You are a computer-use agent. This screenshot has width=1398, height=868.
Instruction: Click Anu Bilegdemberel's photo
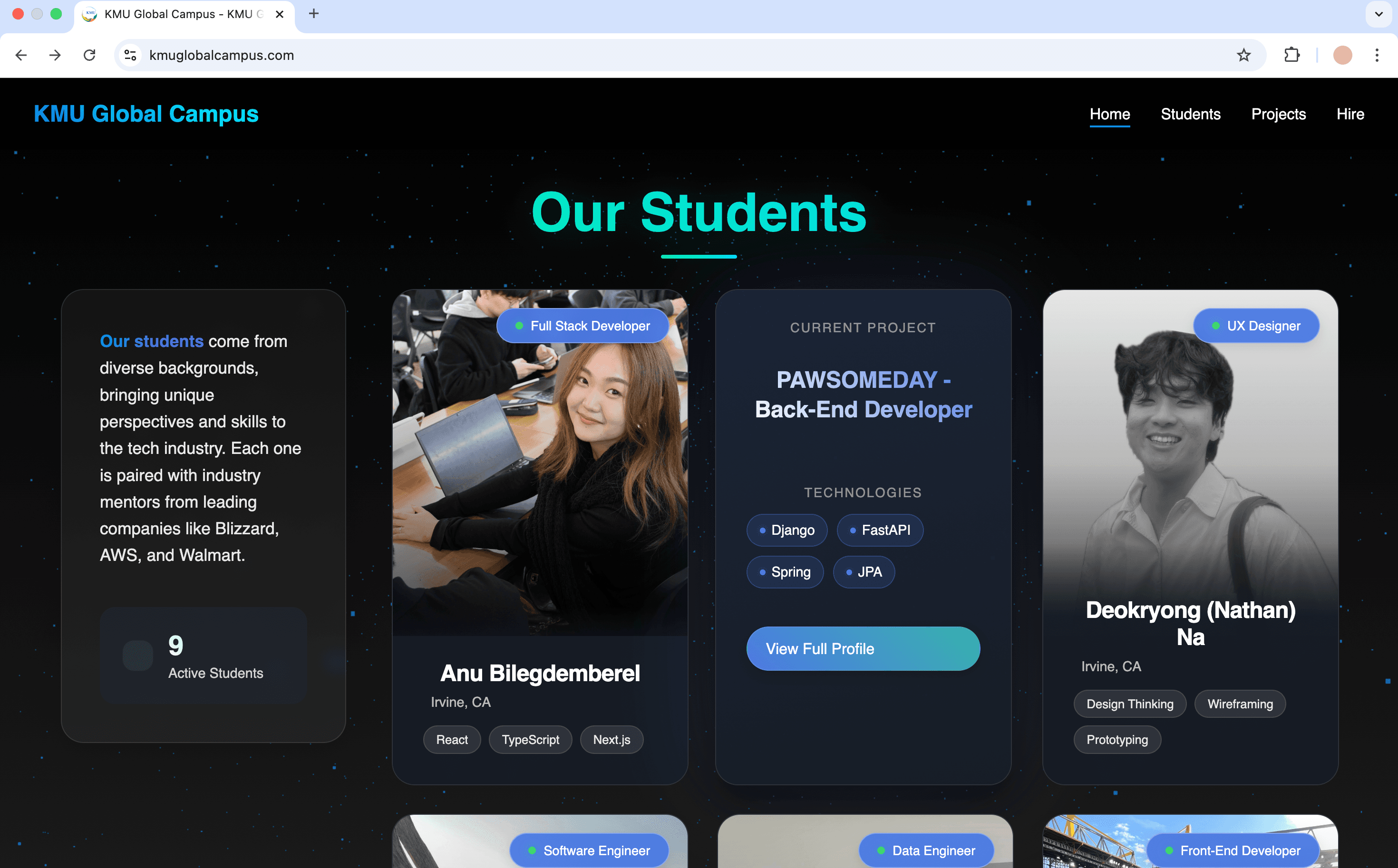[540, 463]
